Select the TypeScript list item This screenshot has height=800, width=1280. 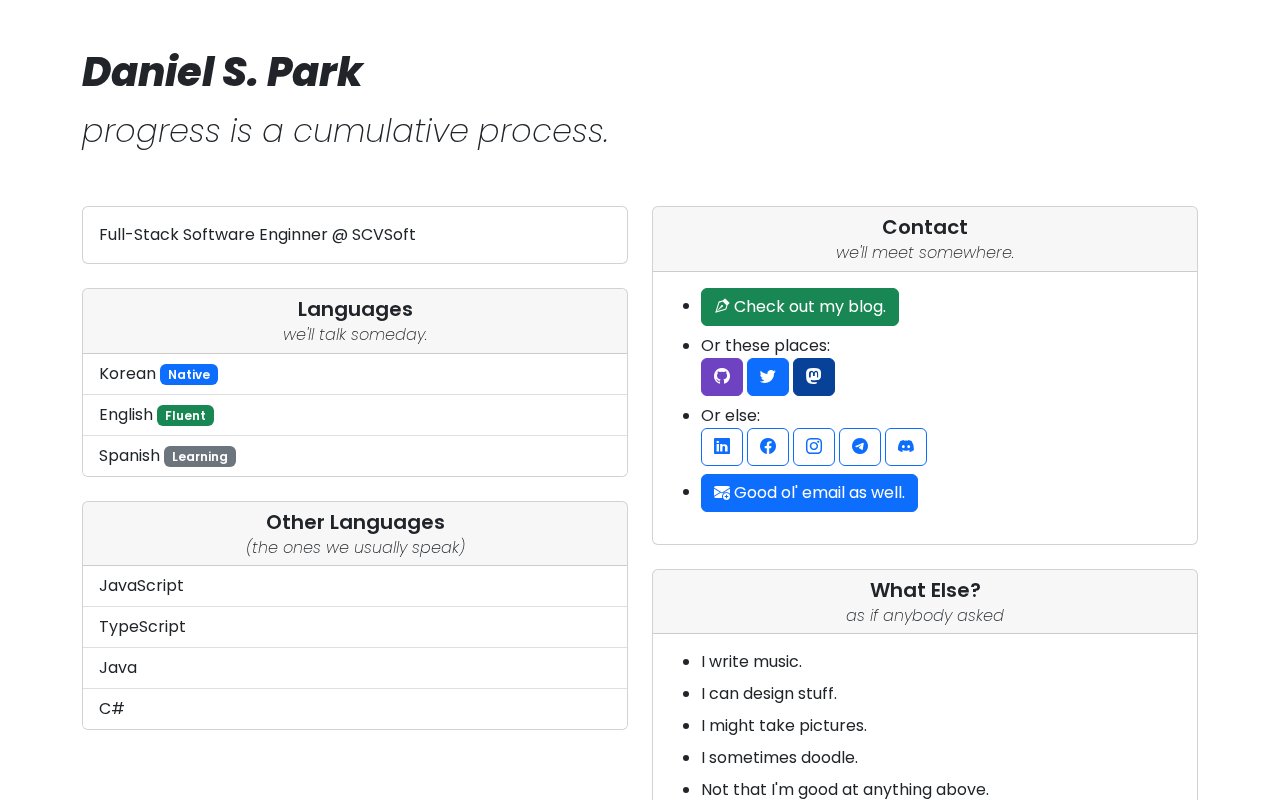coord(355,627)
